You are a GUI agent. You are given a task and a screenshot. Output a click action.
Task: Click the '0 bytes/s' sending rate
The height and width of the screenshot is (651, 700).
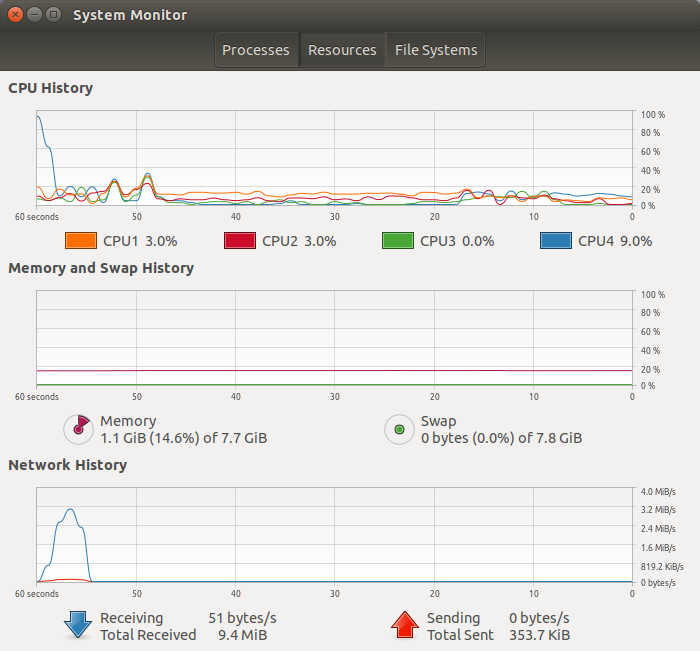pyautogui.click(x=539, y=618)
